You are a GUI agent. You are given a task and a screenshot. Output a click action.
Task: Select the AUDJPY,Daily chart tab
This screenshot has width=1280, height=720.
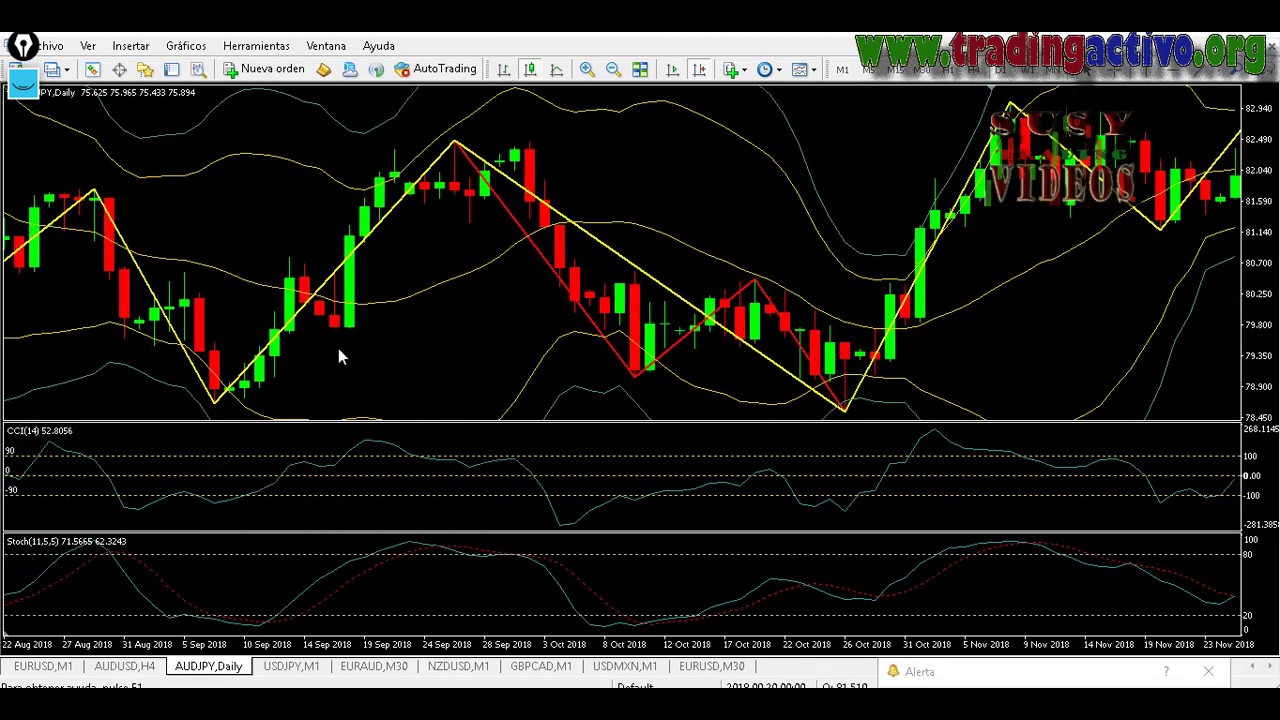(208, 666)
